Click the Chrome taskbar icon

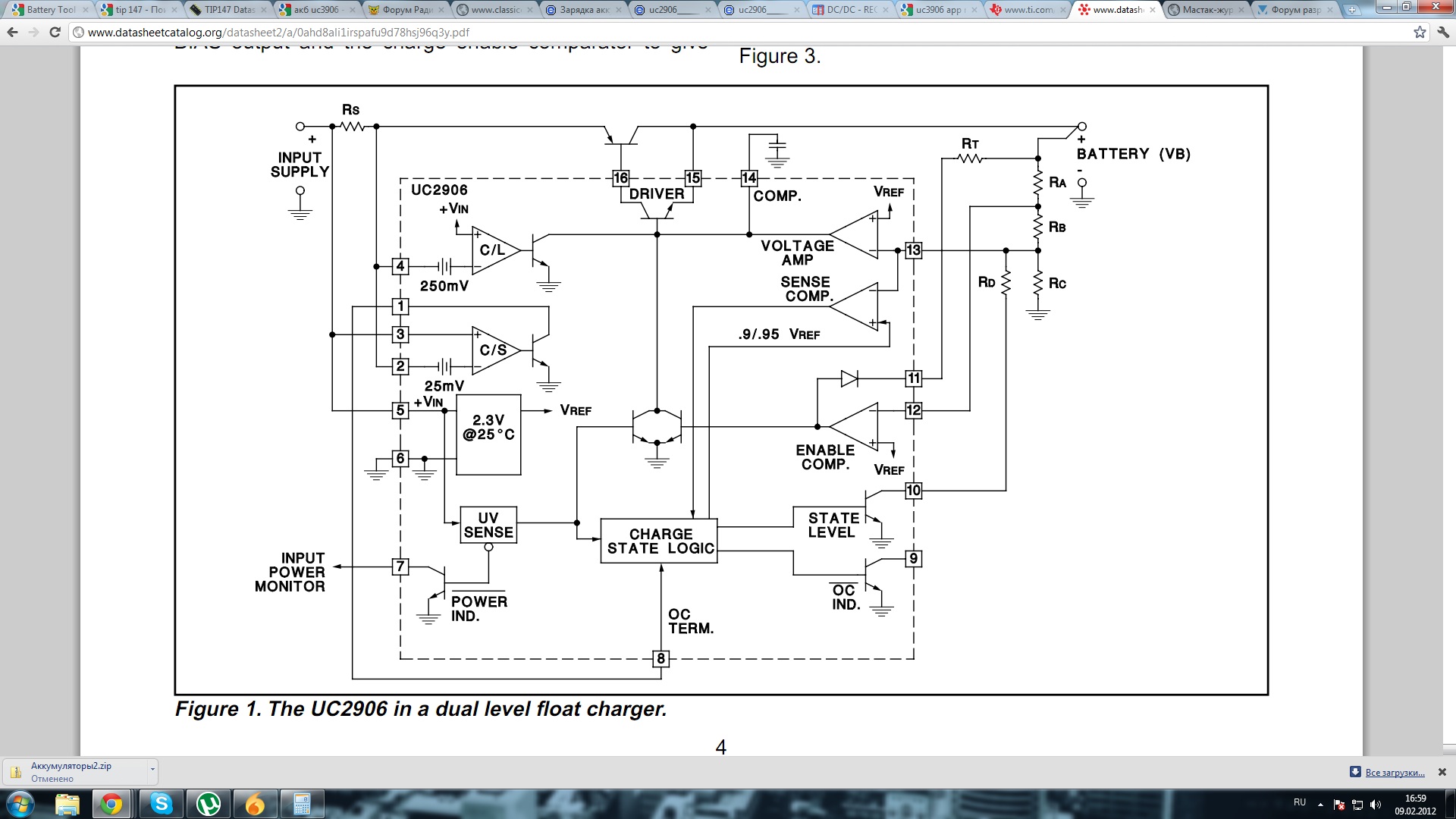click(x=111, y=804)
